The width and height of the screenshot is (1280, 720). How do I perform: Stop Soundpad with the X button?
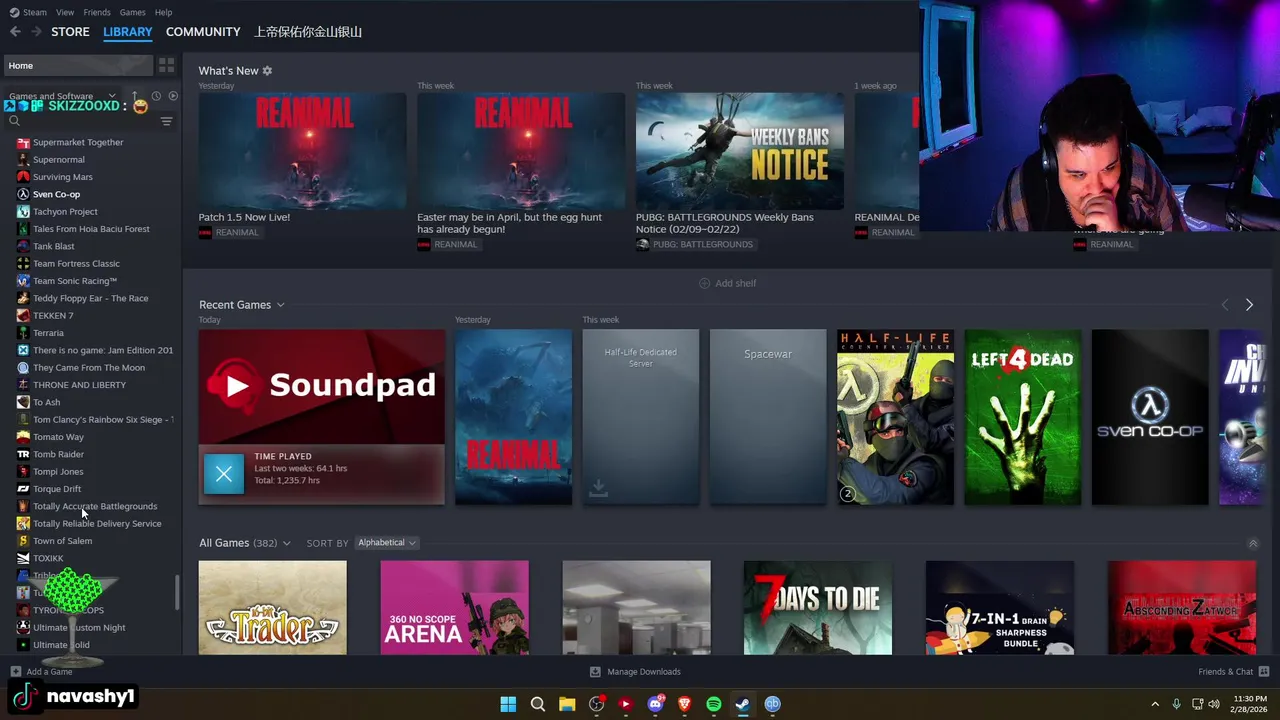tap(224, 473)
